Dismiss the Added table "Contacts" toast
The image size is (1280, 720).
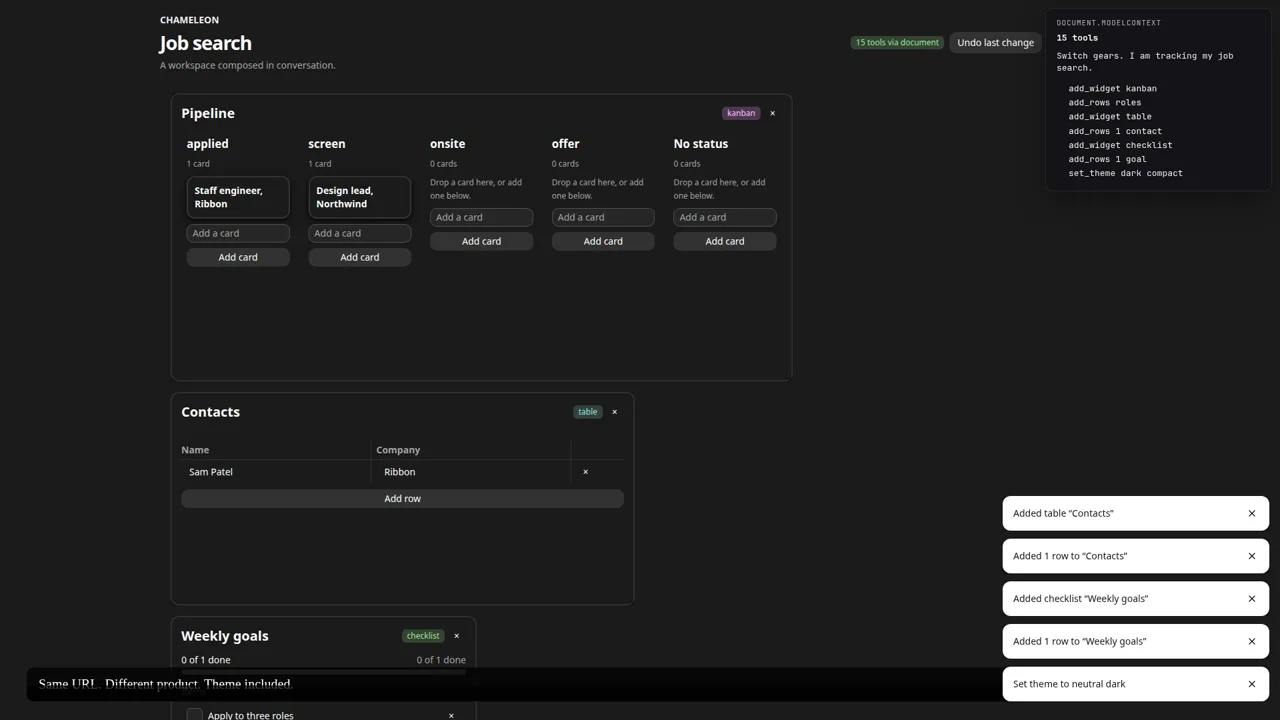(x=1251, y=513)
